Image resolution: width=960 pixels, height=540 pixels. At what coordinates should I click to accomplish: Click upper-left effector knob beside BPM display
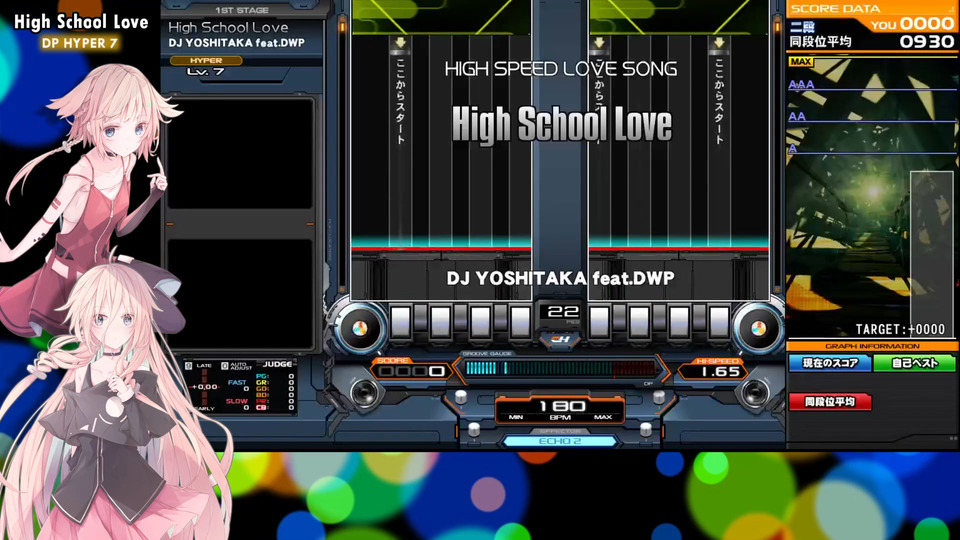(461, 397)
